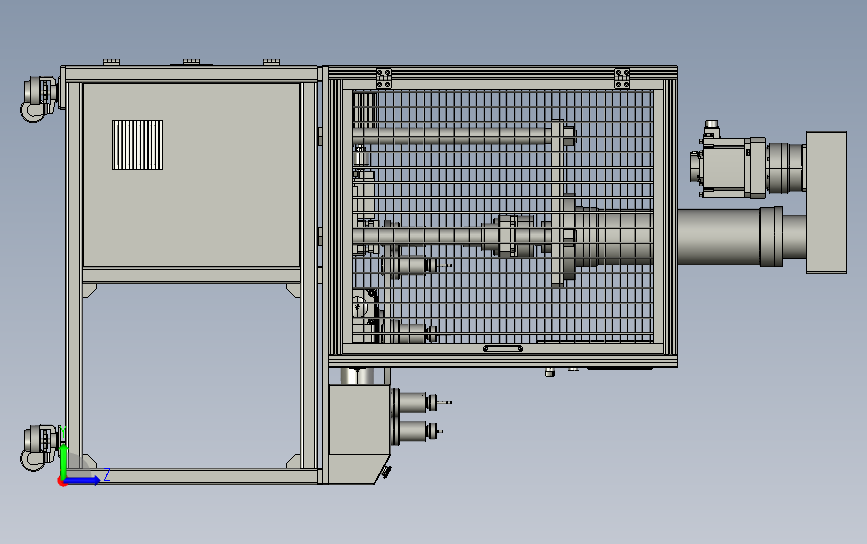Select the lower caster wheel near the triad

point(40,448)
